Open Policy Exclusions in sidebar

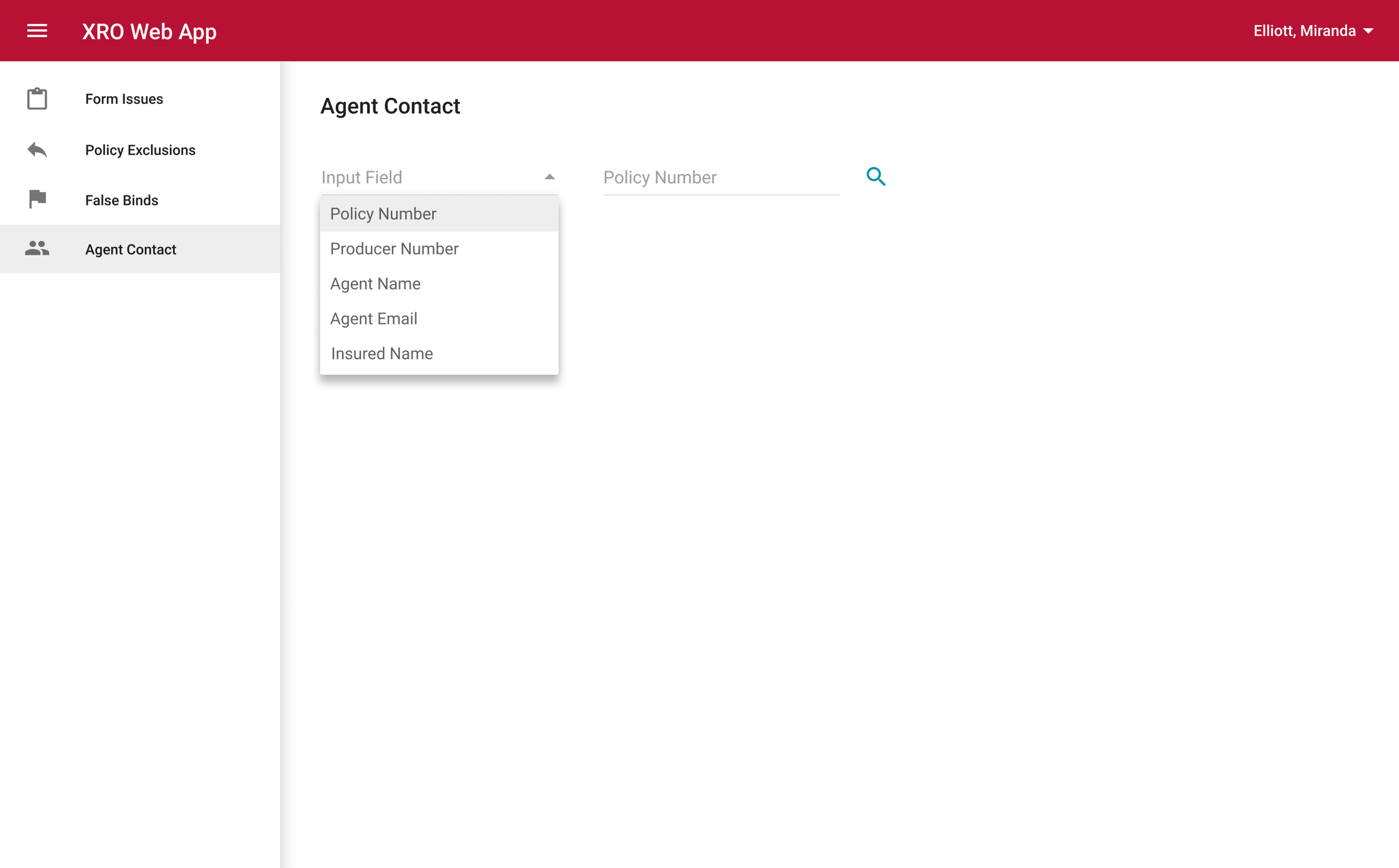[140, 150]
